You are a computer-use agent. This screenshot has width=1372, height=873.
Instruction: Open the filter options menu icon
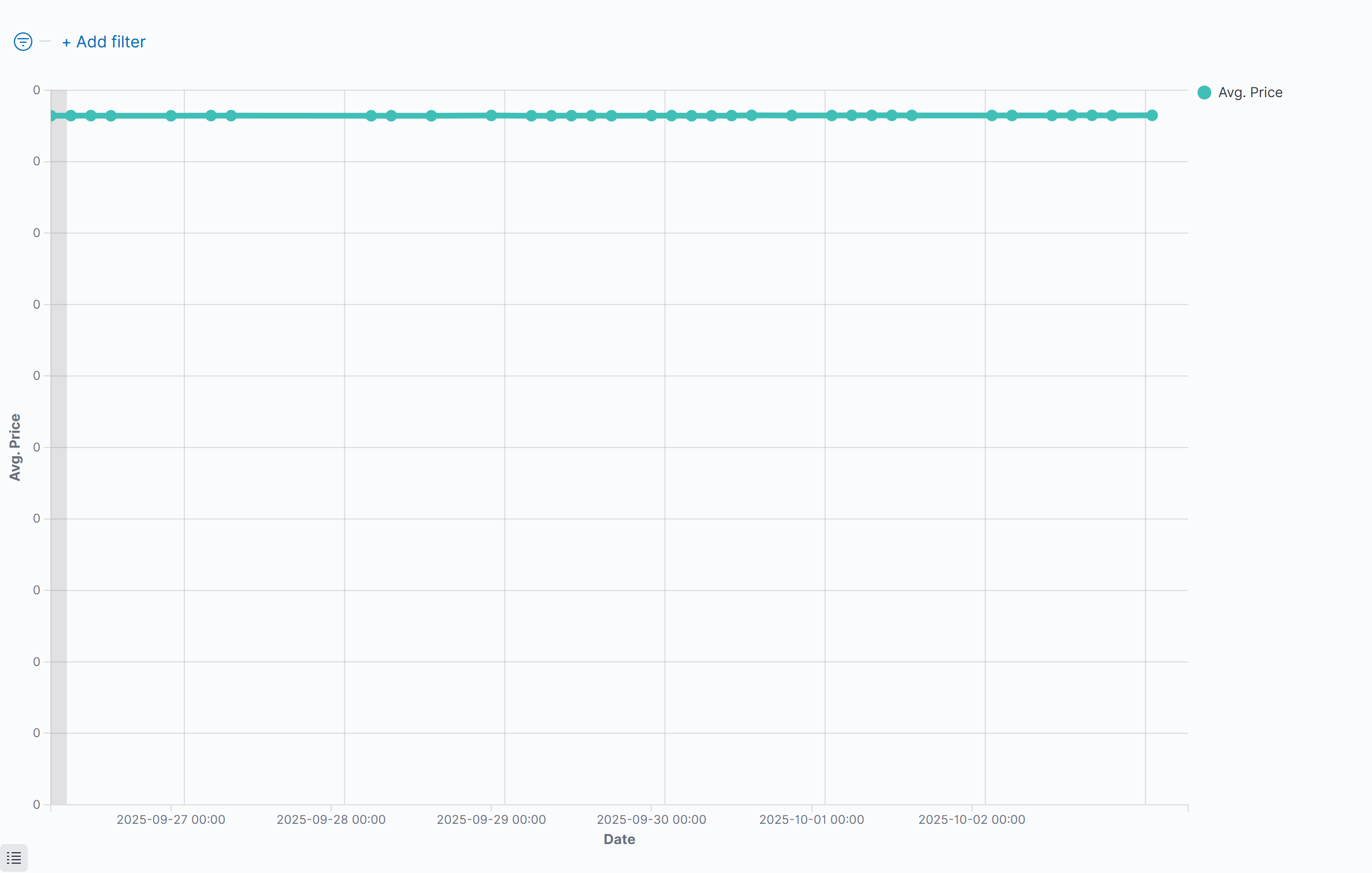pos(23,42)
